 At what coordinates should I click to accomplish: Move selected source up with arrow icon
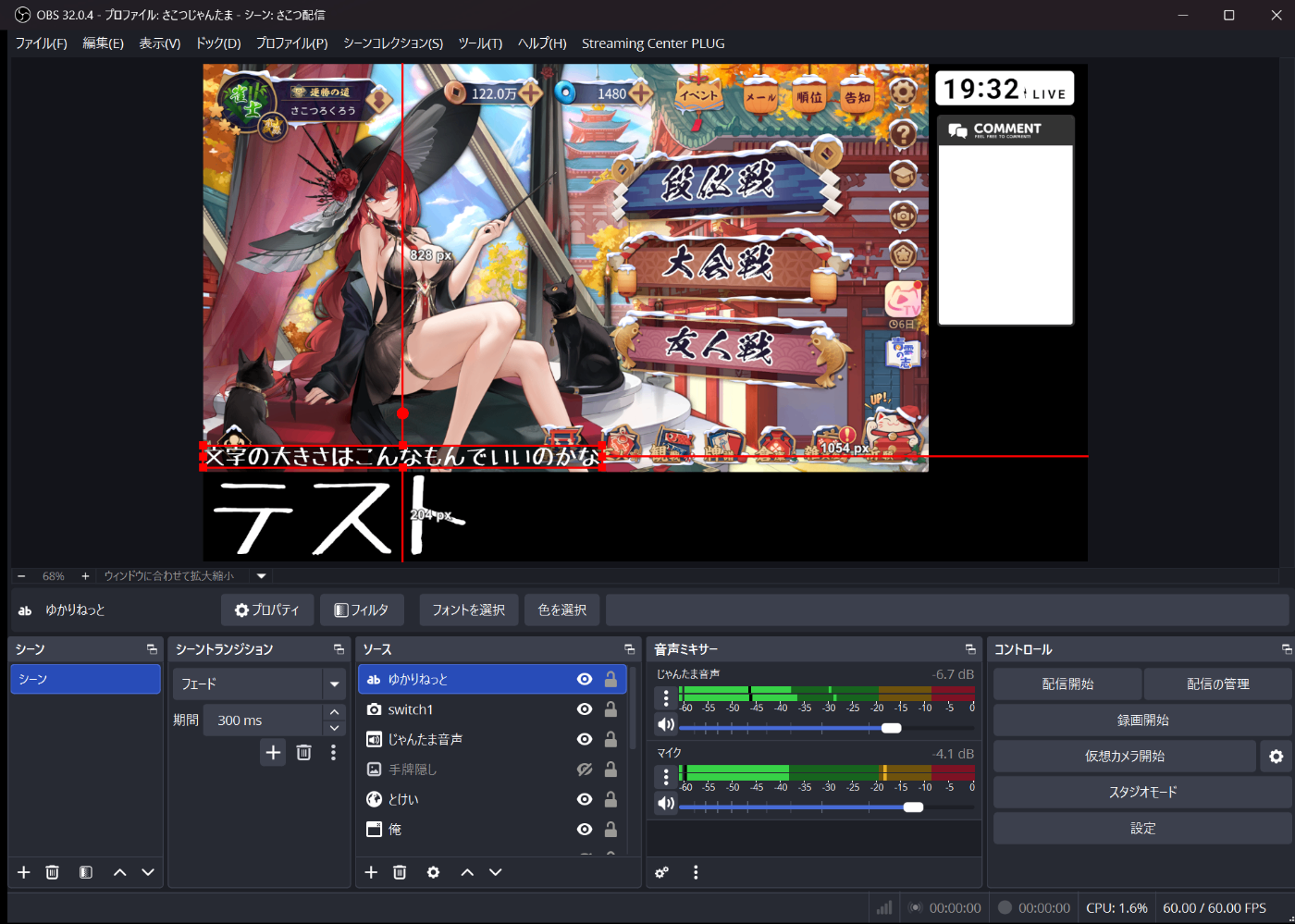(x=467, y=872)
